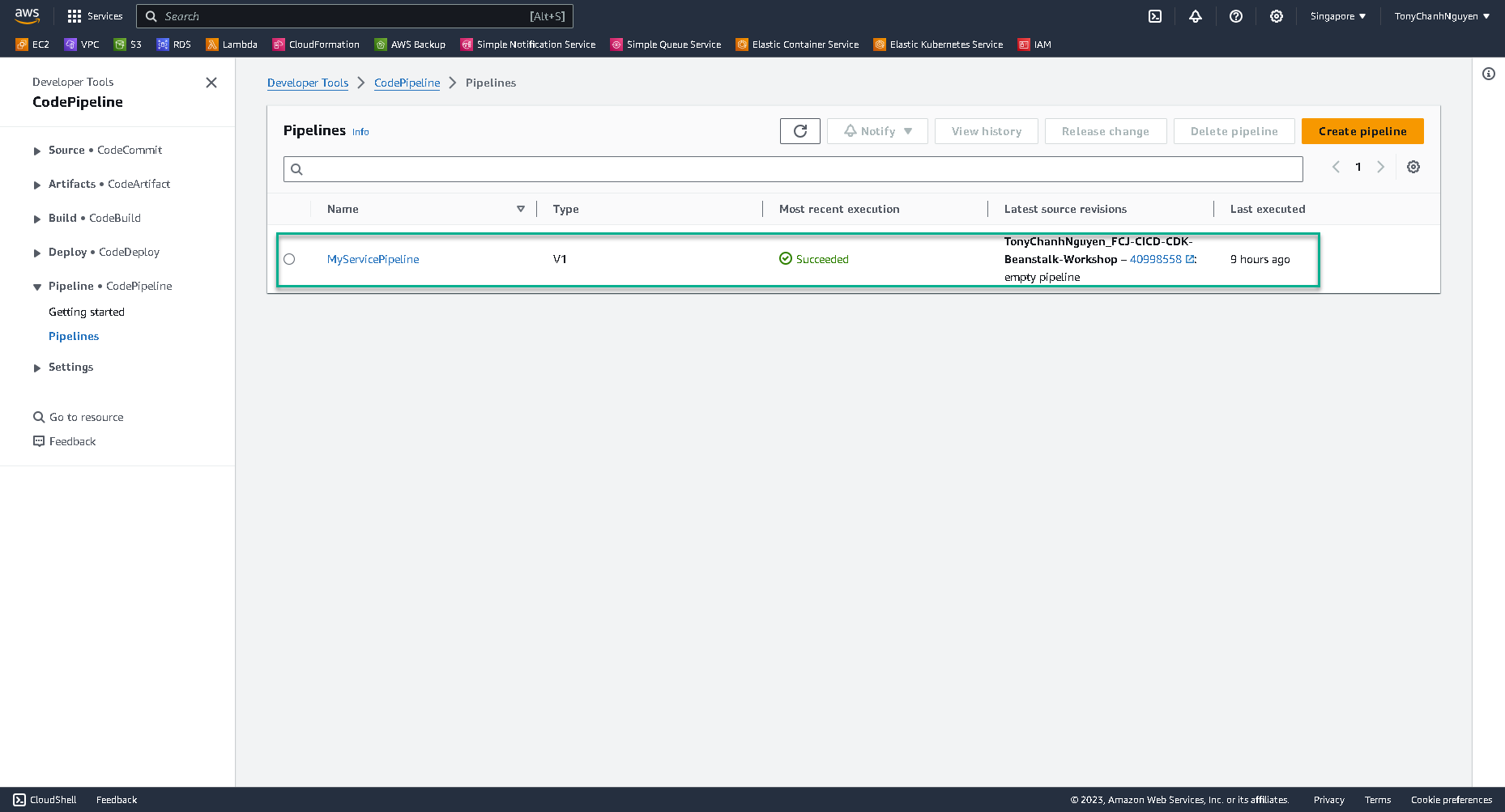Open EC2 shortcut in favorites bar
This screenshot has width=1505, height=812.
(x=32, y=45)
